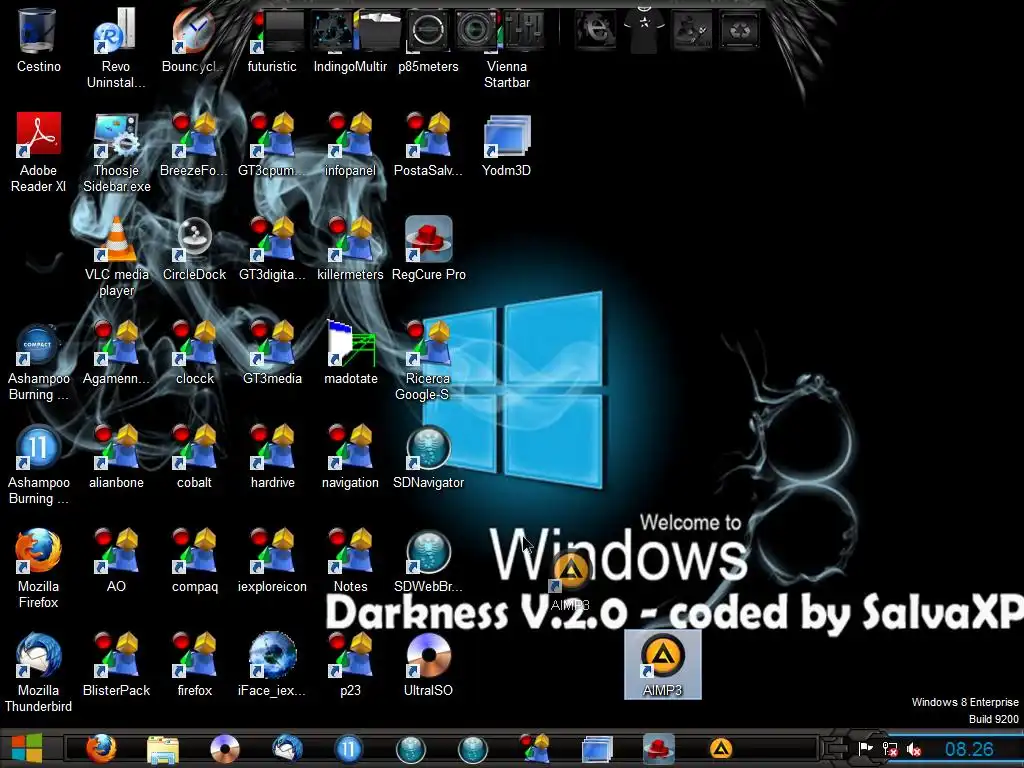
Task: Select the clocck desktop shortcut
Action: click(194, 352)
